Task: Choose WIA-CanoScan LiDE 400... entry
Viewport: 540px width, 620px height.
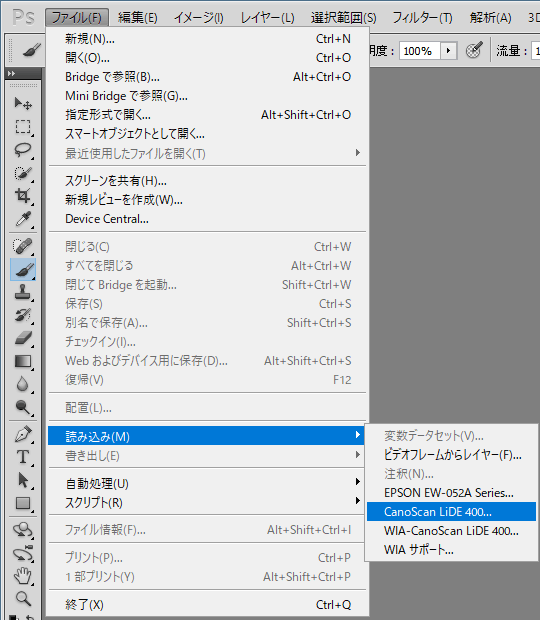Action: (x=451, y=531)
